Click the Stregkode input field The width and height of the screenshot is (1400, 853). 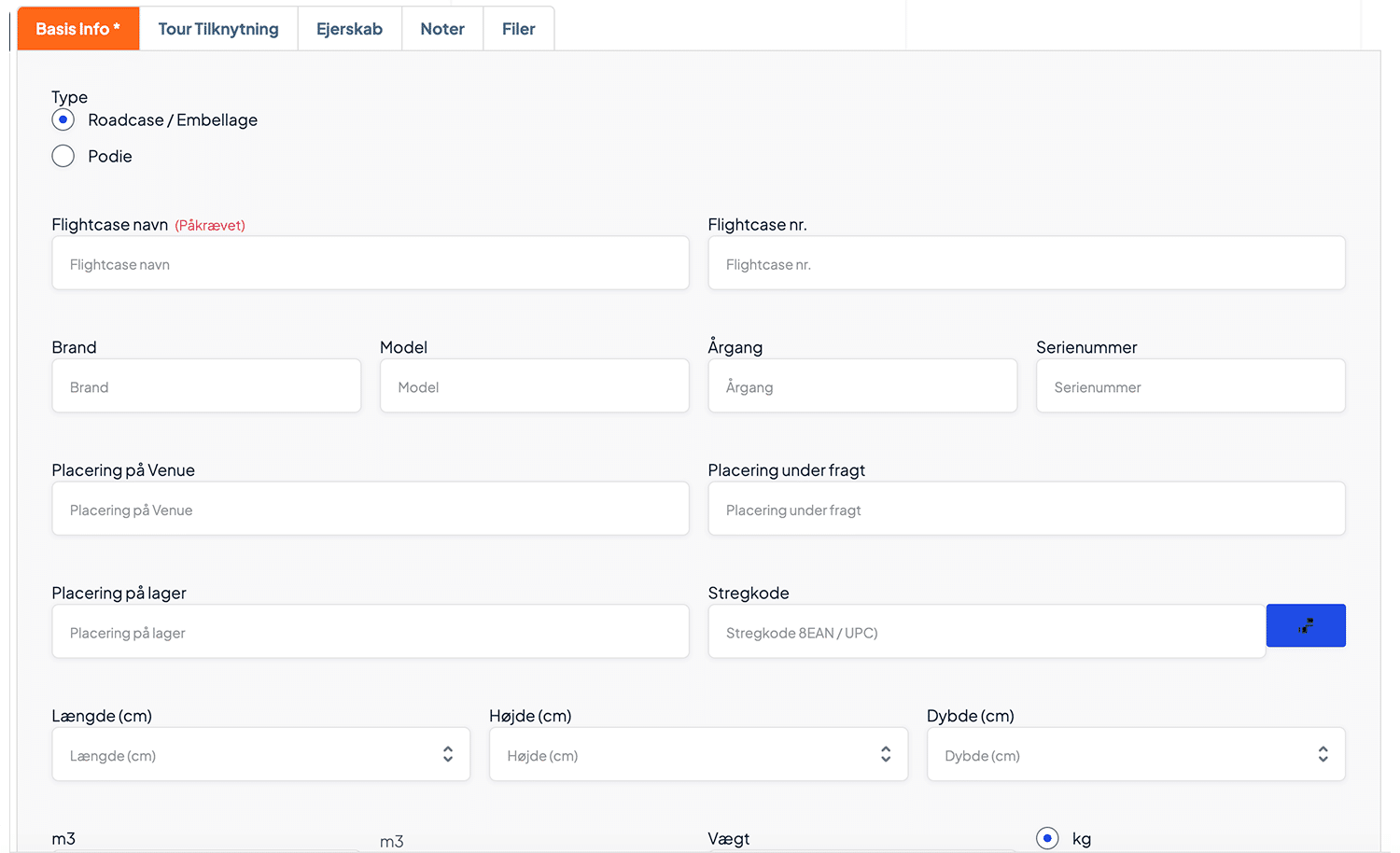point(986,633)
